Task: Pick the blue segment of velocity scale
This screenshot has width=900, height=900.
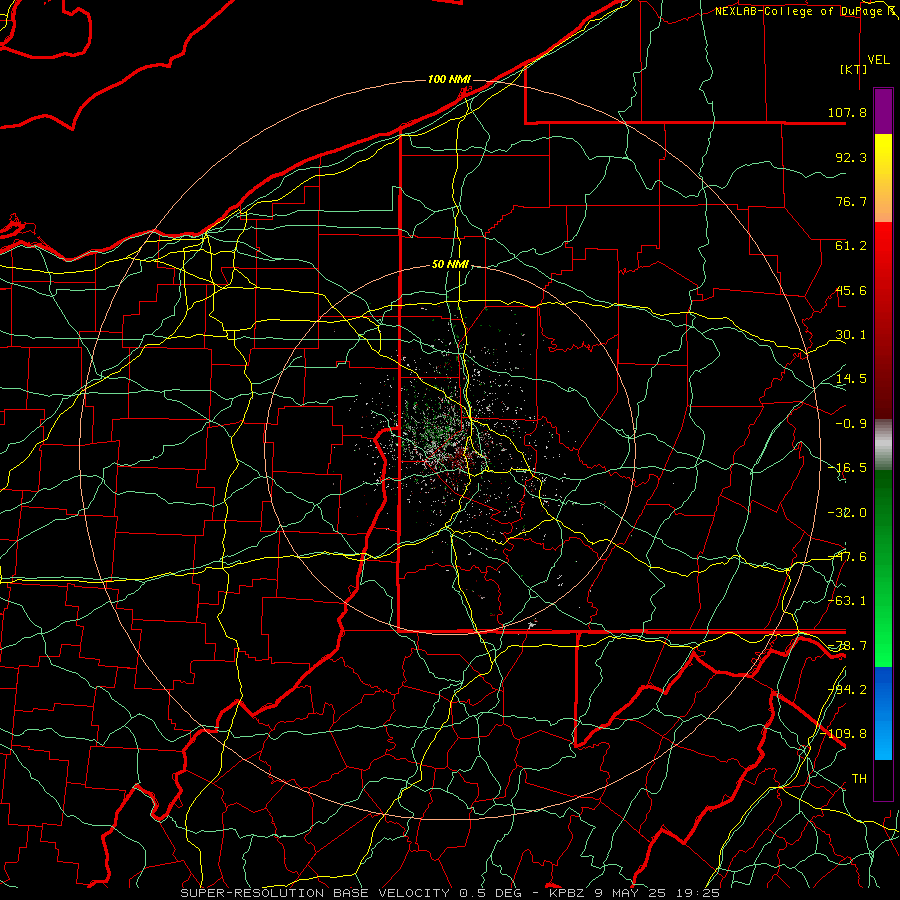Action: point(883,713)
